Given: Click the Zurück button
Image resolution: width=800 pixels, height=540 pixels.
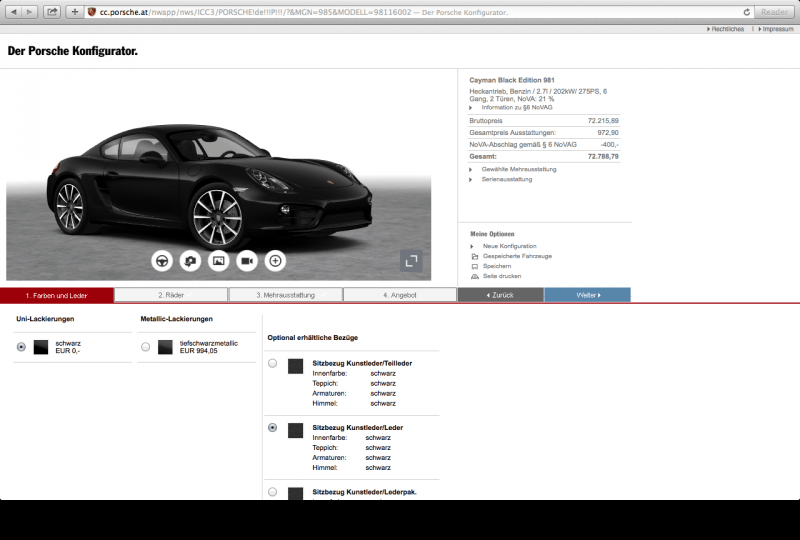Looking at the screenshot, I should tap(501, 295).
